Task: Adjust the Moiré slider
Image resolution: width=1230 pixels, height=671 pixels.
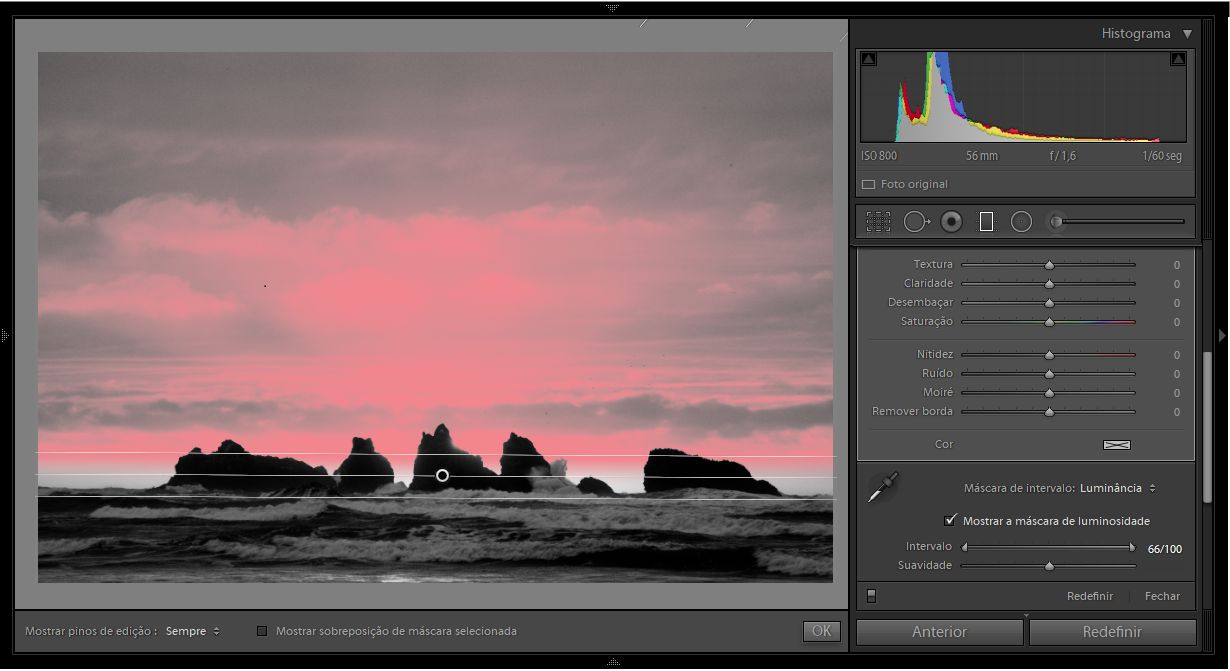Action: coord(1048,393)
